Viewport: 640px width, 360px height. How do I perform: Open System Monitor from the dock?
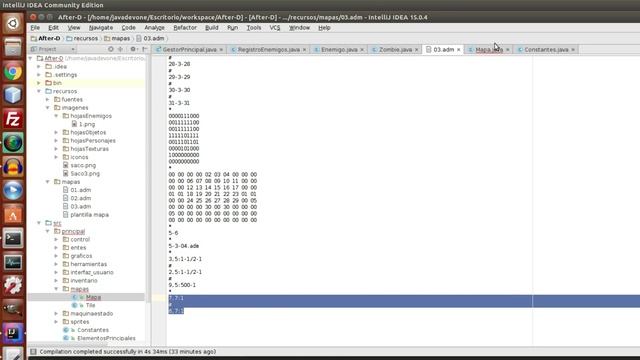[x=13, y=262]
